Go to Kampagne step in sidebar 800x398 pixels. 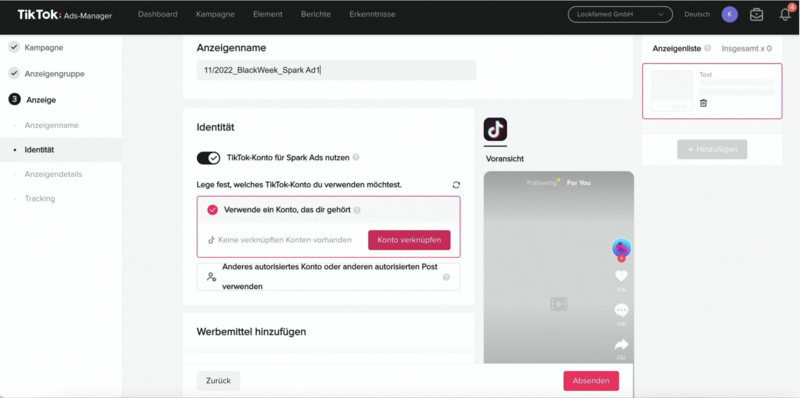(44, 47)
